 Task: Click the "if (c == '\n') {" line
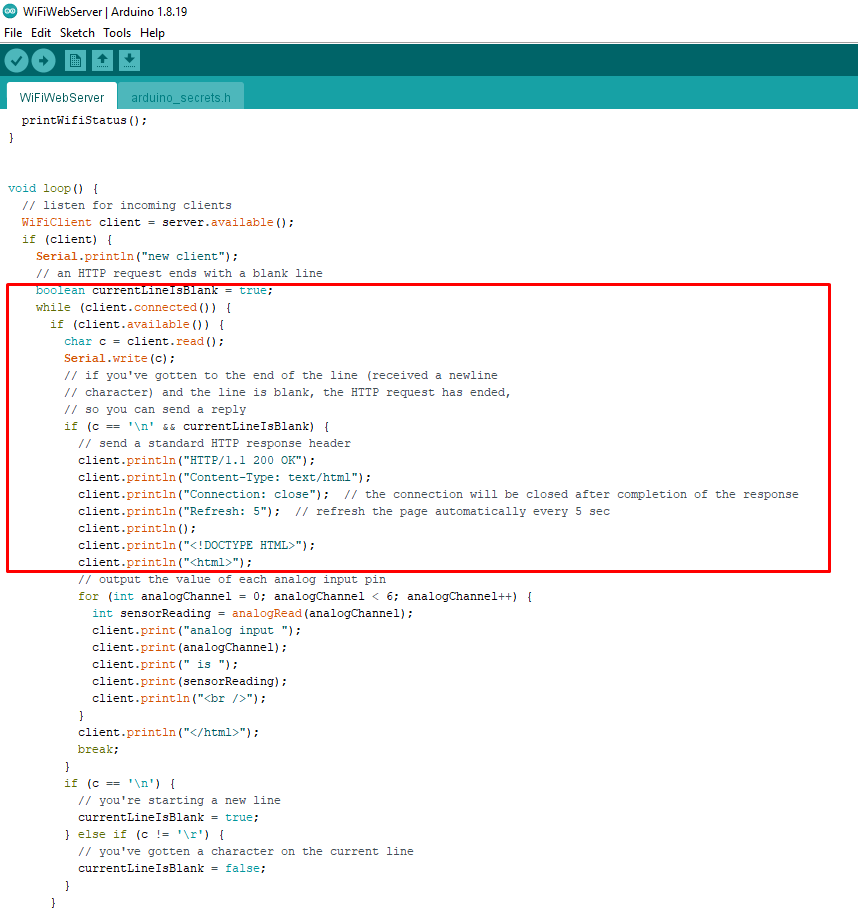pyautogui.click(x=120, y=783)
